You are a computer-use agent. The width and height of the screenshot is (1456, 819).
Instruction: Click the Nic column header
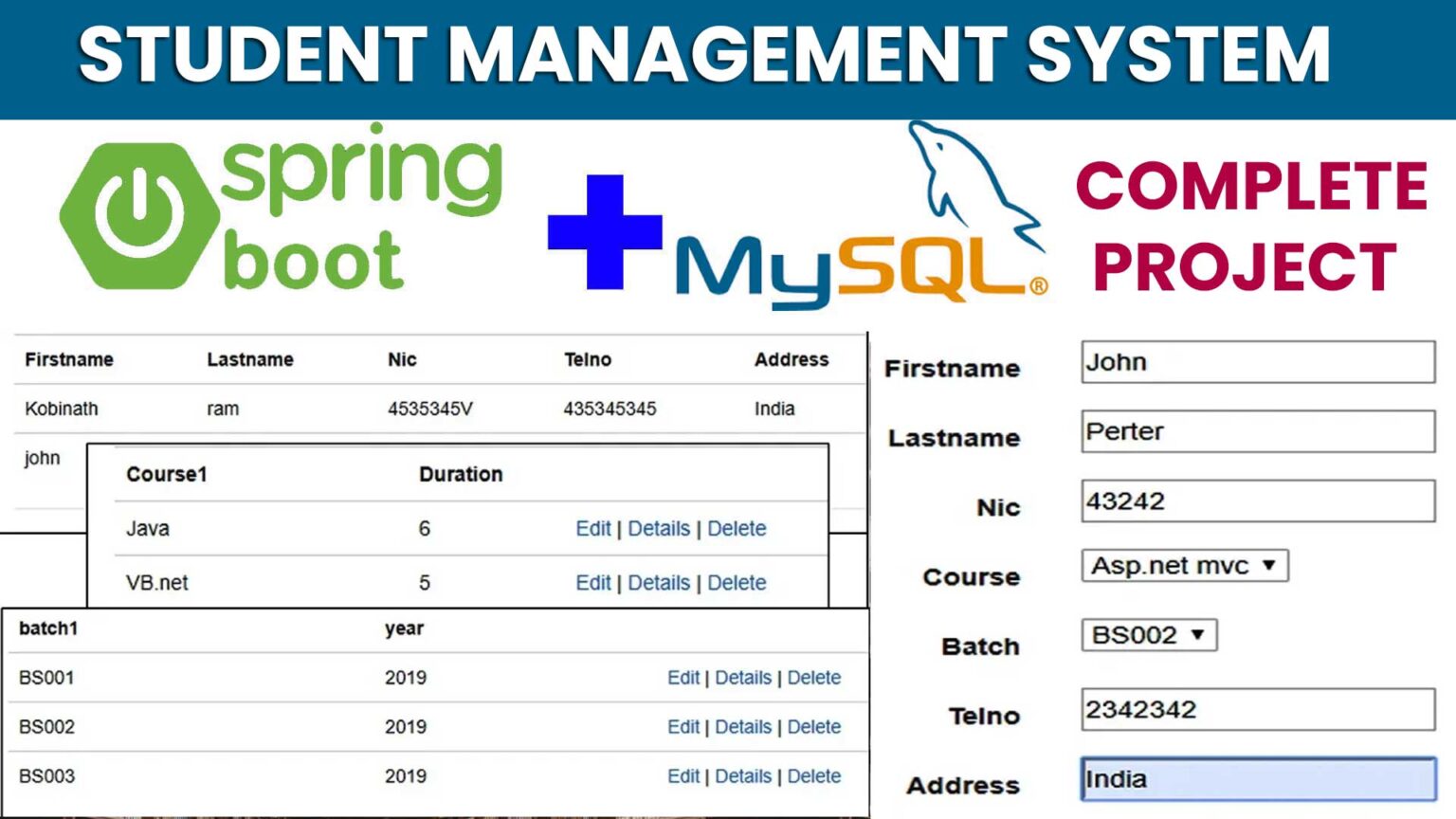[x=402, y=360]
